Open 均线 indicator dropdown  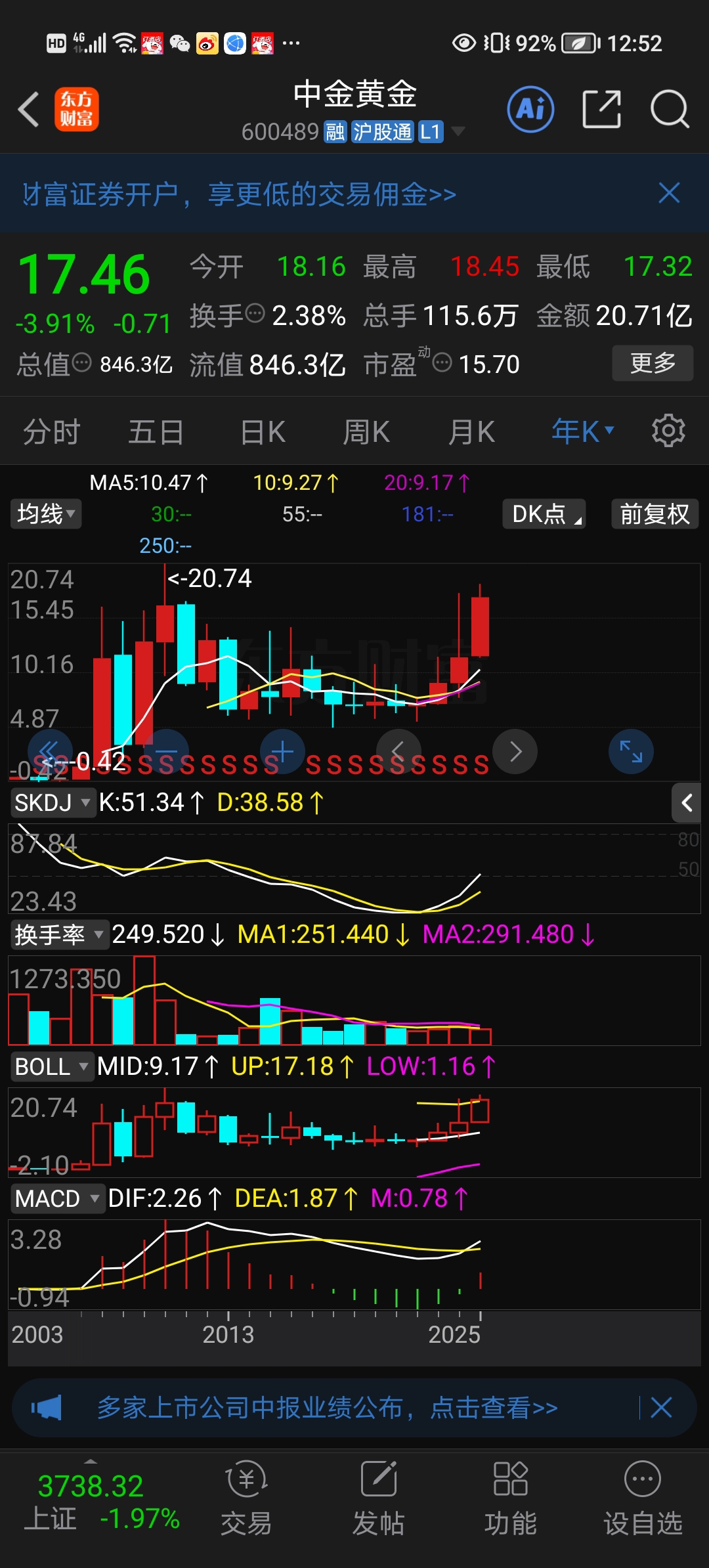pos(45,513)
